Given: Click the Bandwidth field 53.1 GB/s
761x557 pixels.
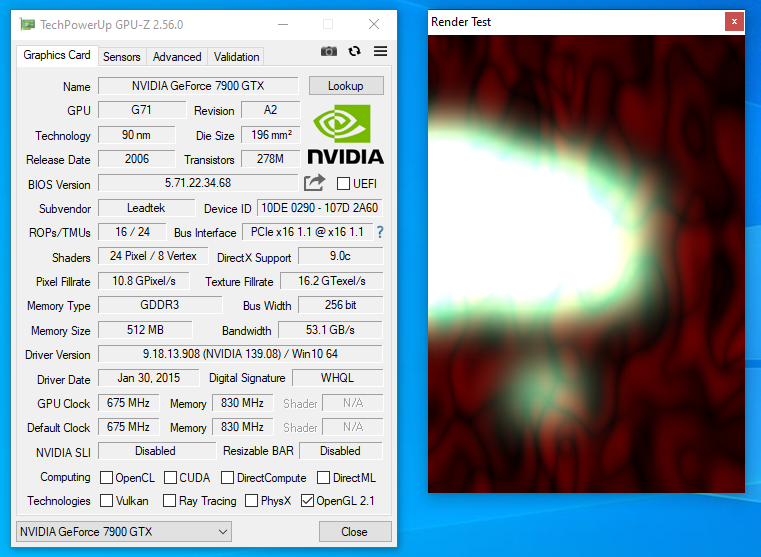Looking at the screenshot, I should tap(331, 330).
